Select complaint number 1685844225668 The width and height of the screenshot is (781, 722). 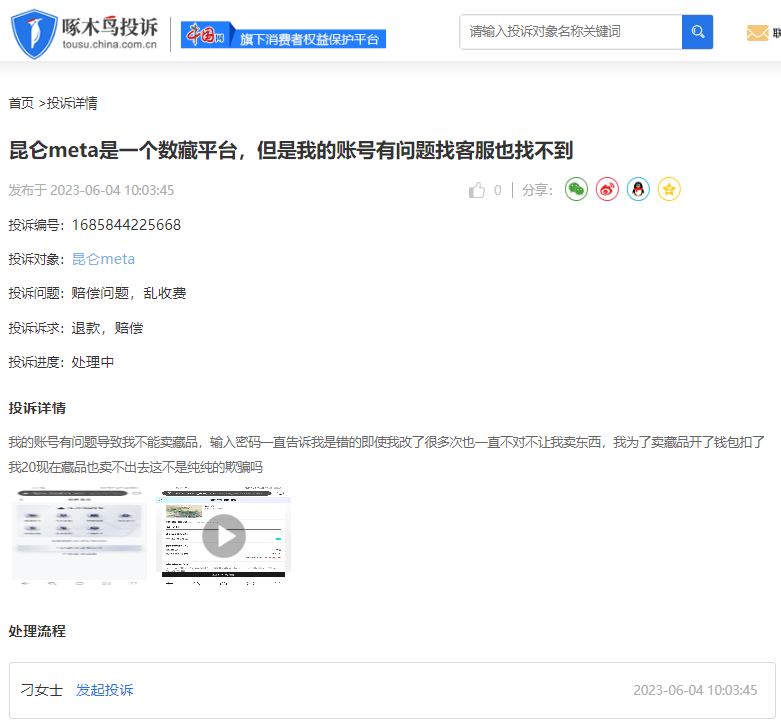(127, 225)
